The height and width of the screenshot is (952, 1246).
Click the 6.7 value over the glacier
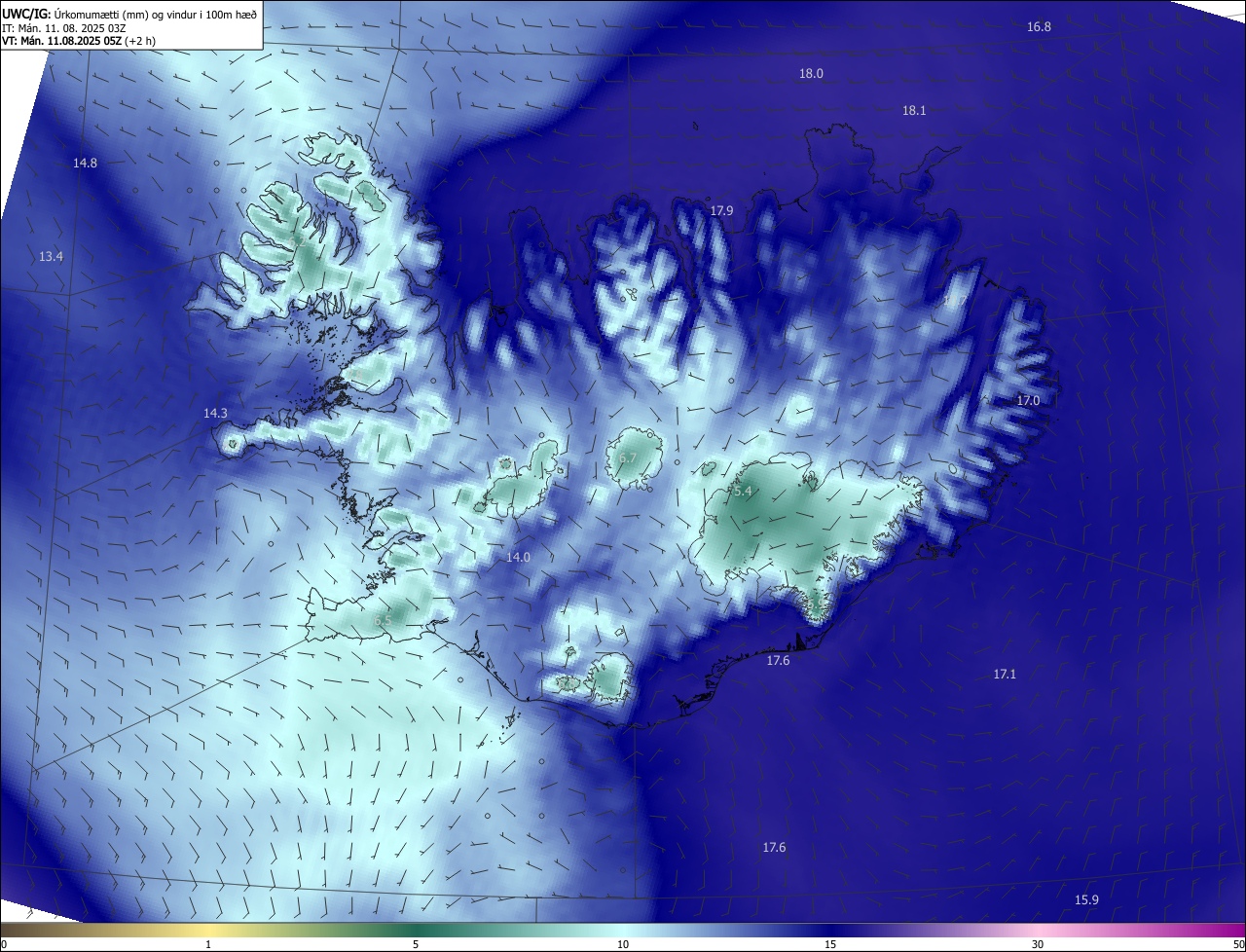628,458
